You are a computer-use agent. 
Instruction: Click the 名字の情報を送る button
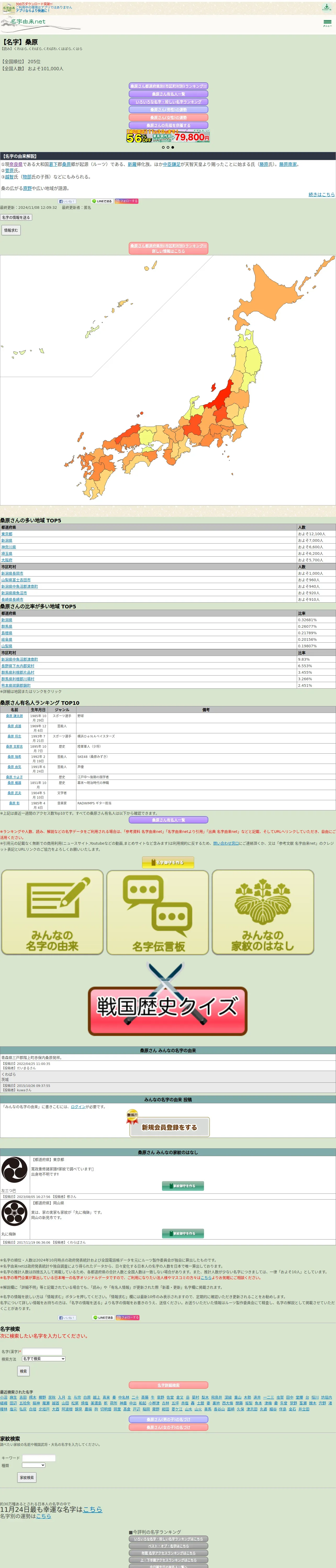pos(16,217)
